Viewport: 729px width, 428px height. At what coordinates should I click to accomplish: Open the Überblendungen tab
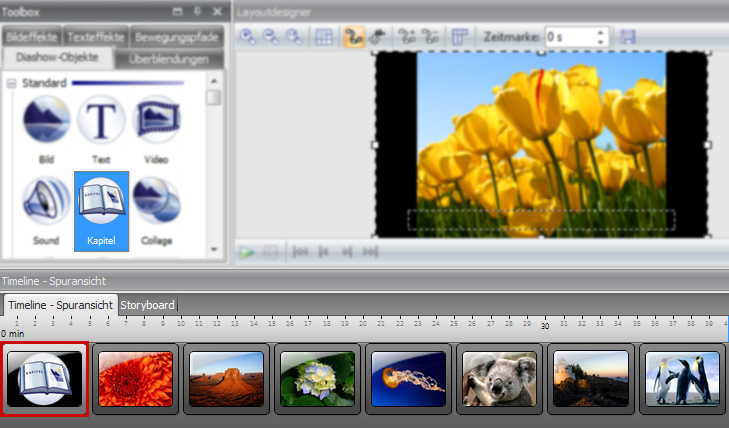(167, 59)
